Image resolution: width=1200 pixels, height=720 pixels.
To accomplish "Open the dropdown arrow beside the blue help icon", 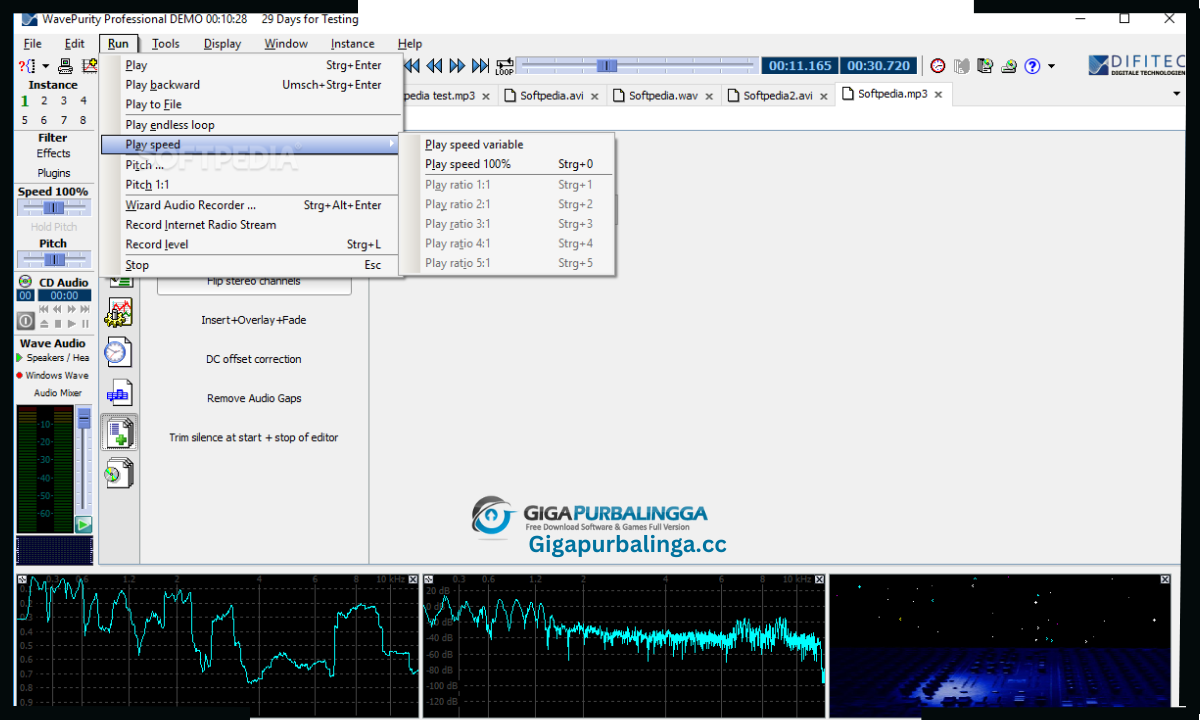I will click(1051, 67).
